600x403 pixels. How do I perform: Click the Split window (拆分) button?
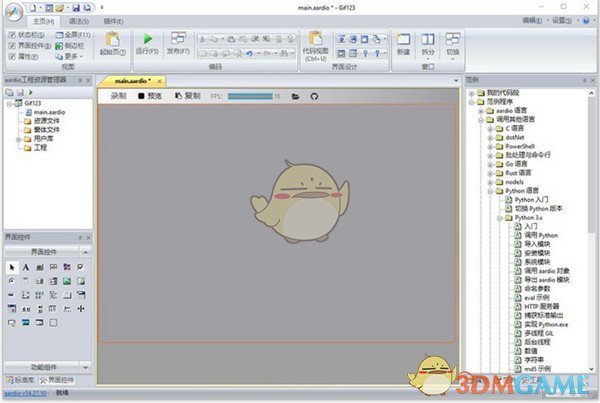(x=428, y=44)
